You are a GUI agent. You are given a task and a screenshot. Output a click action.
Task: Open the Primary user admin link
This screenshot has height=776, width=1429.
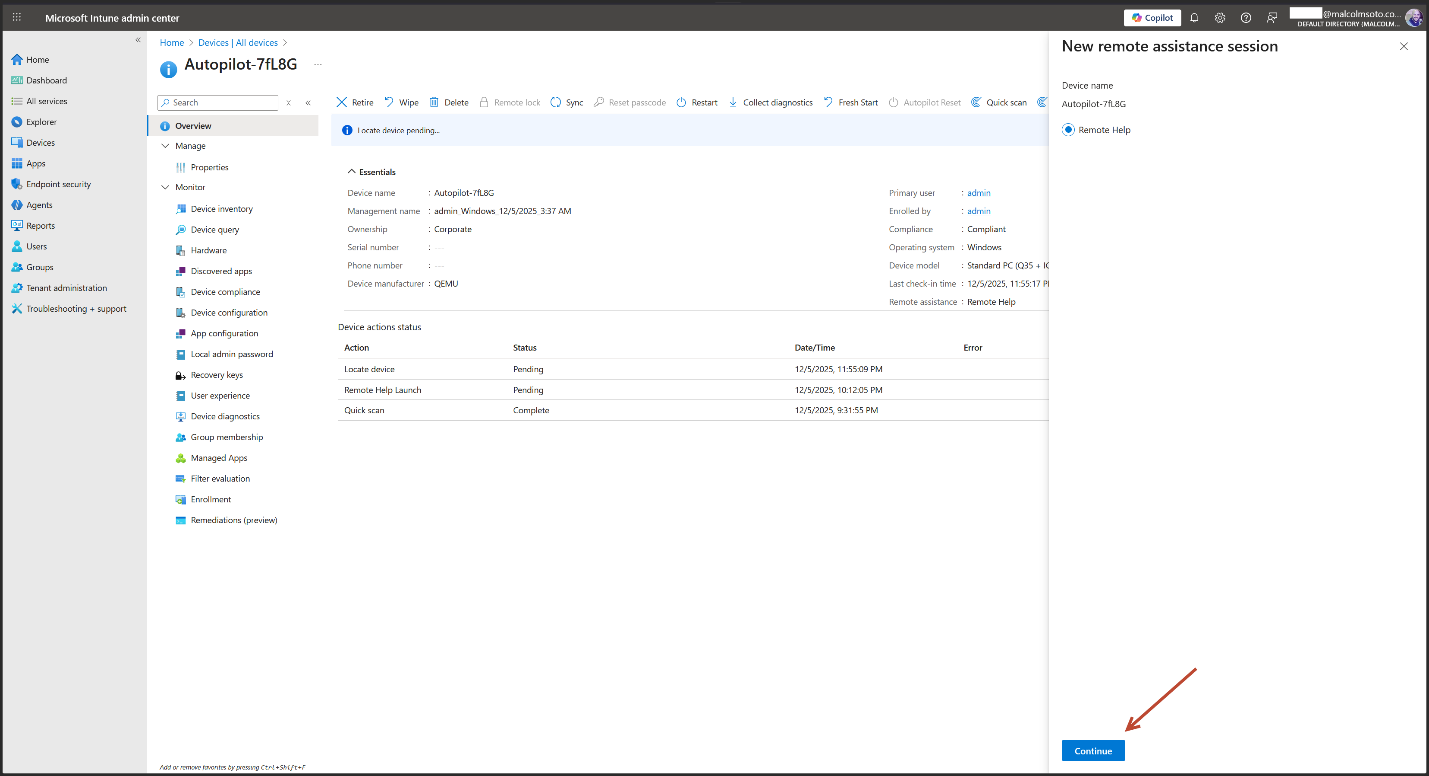point(978,193)
